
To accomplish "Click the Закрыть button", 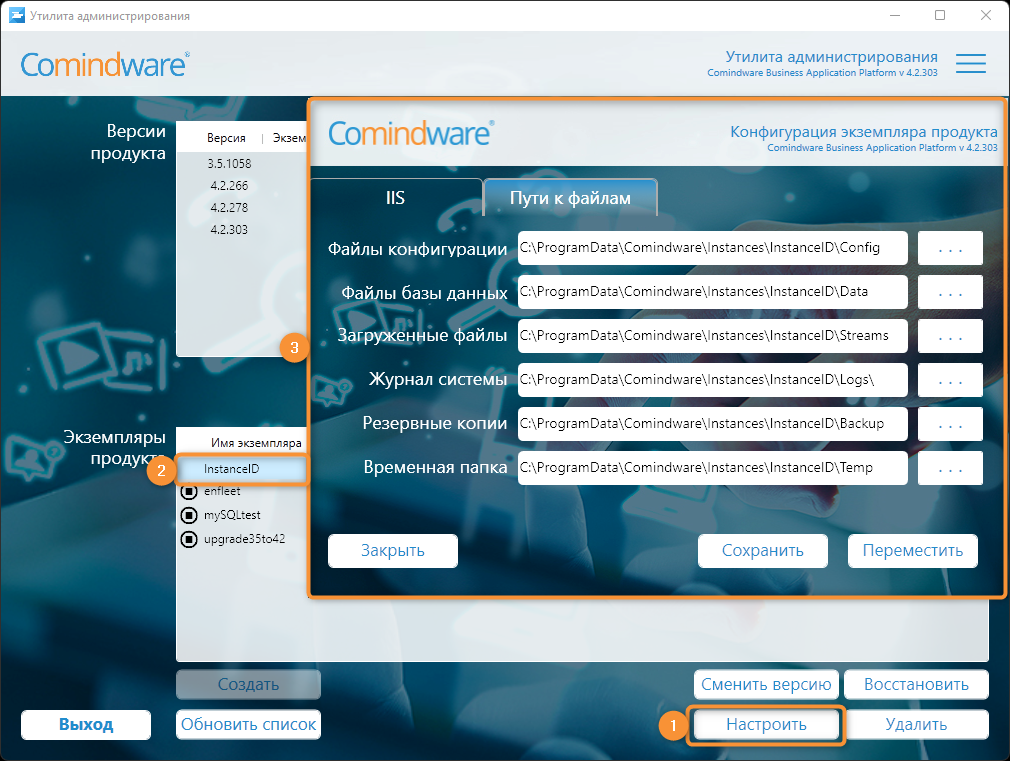I will pyautogui.click(x=393, y=551).
